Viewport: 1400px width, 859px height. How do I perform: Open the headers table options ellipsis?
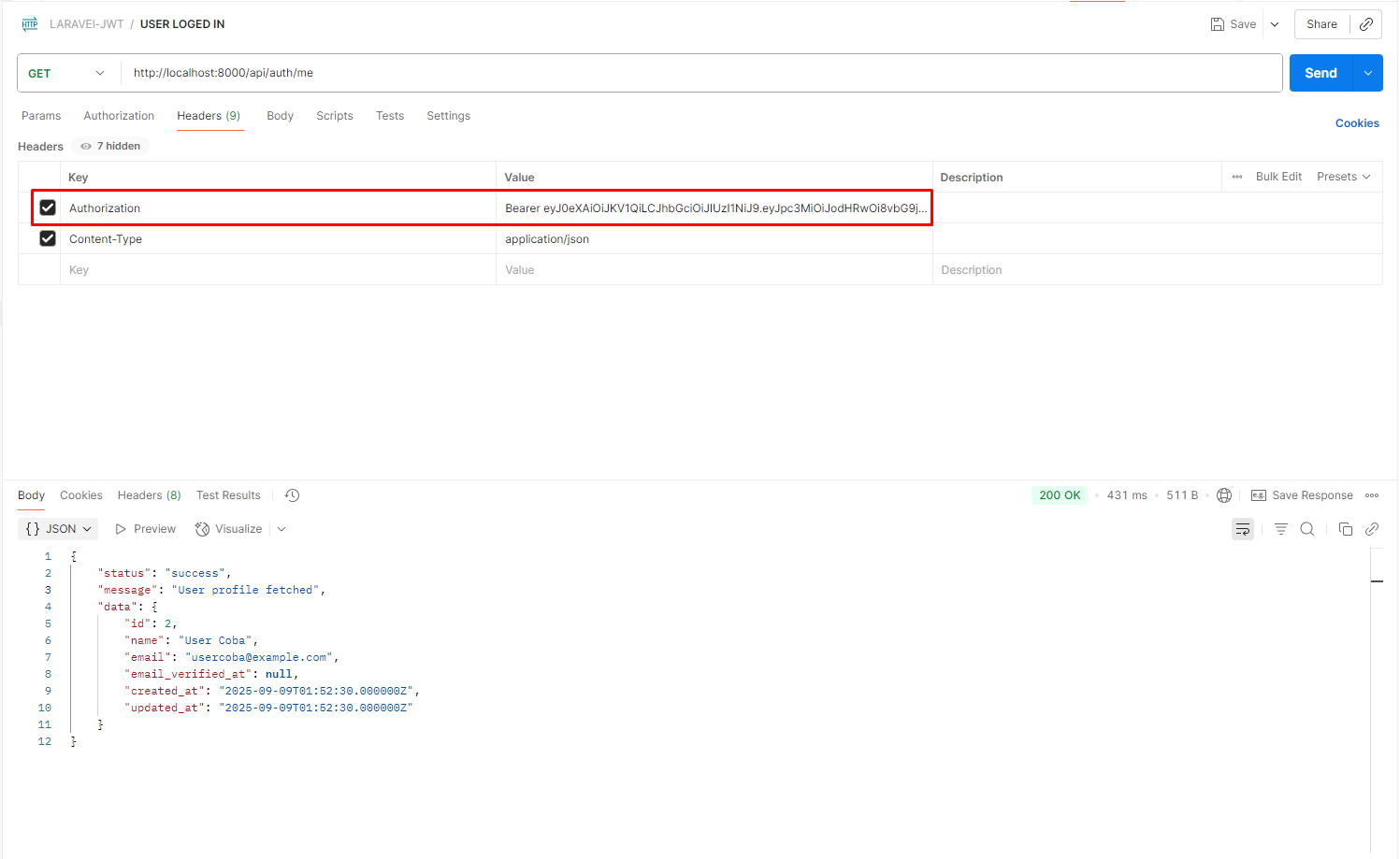1237,177
